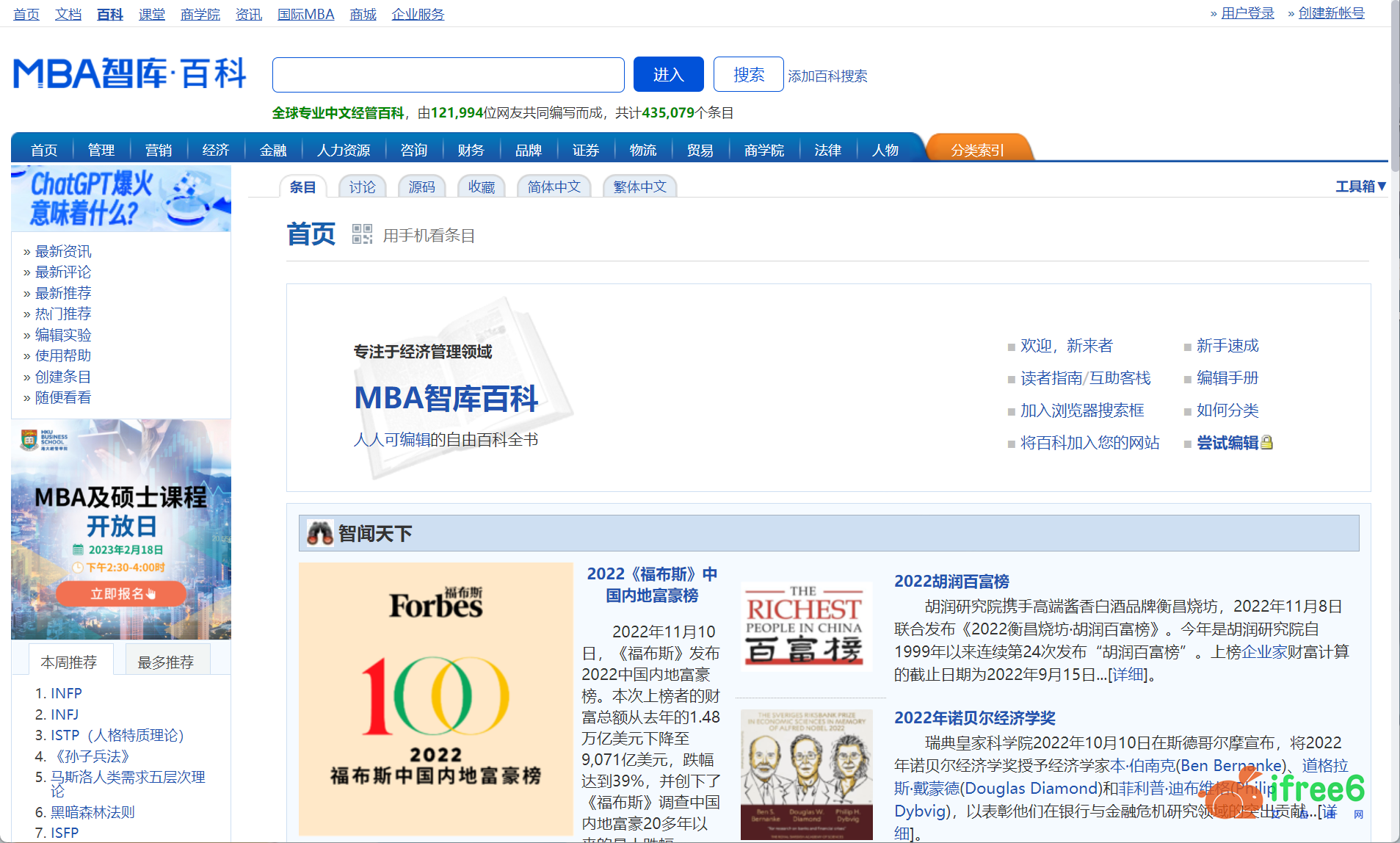Open the Nobel economics laureates portrait image
The height and width of the screenshot is (843, 1400).
[x=806, y=774]
